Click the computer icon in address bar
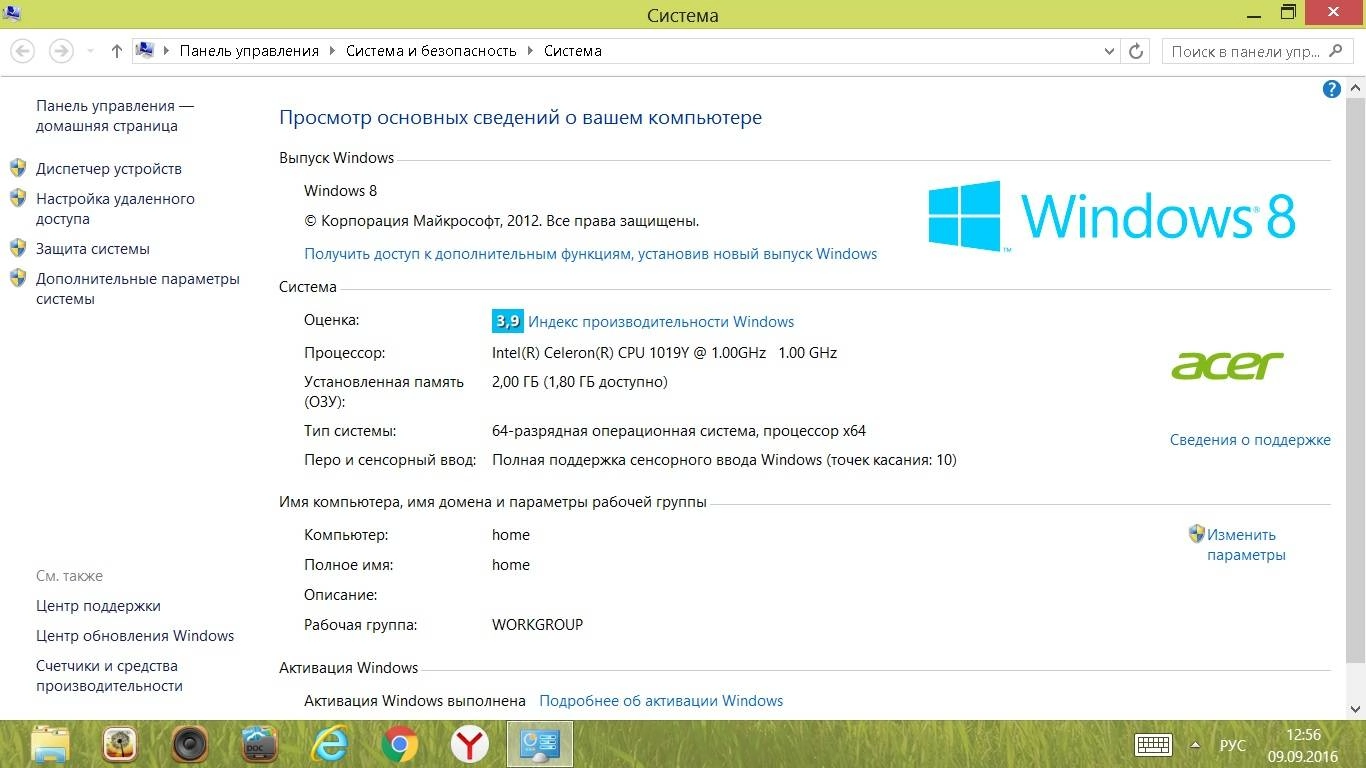Image resolution: width=1366 pixels, height=768 pixels. coord(146,50)
